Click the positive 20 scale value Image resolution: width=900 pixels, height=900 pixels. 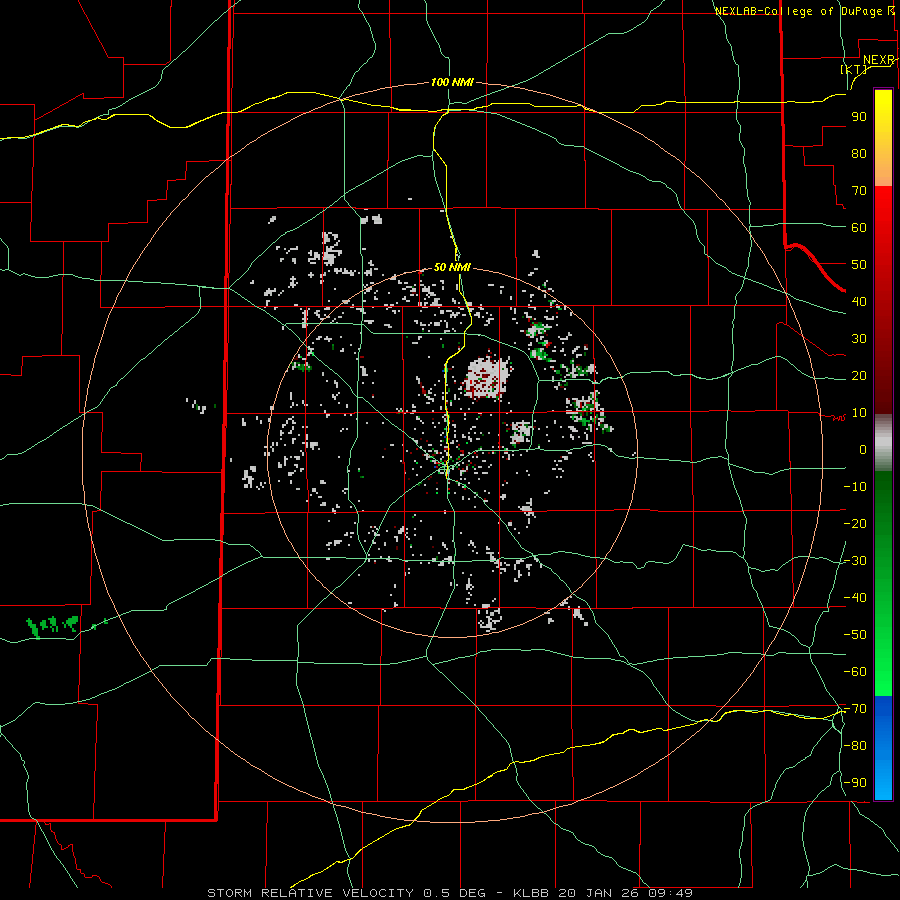click(859, 375)
